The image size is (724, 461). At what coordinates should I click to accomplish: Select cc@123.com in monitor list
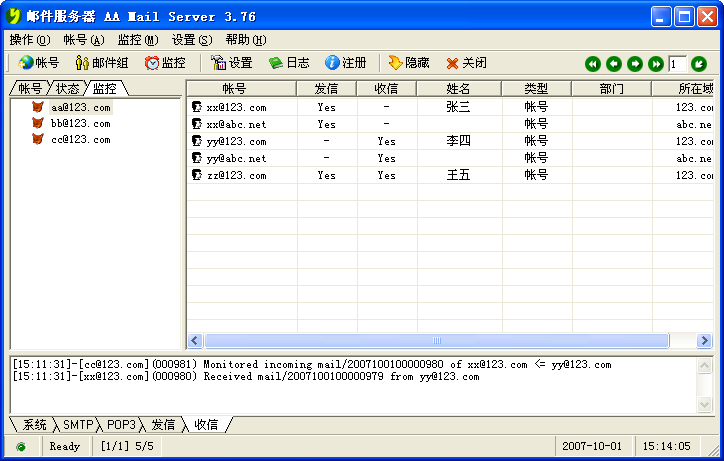point(81,140)
